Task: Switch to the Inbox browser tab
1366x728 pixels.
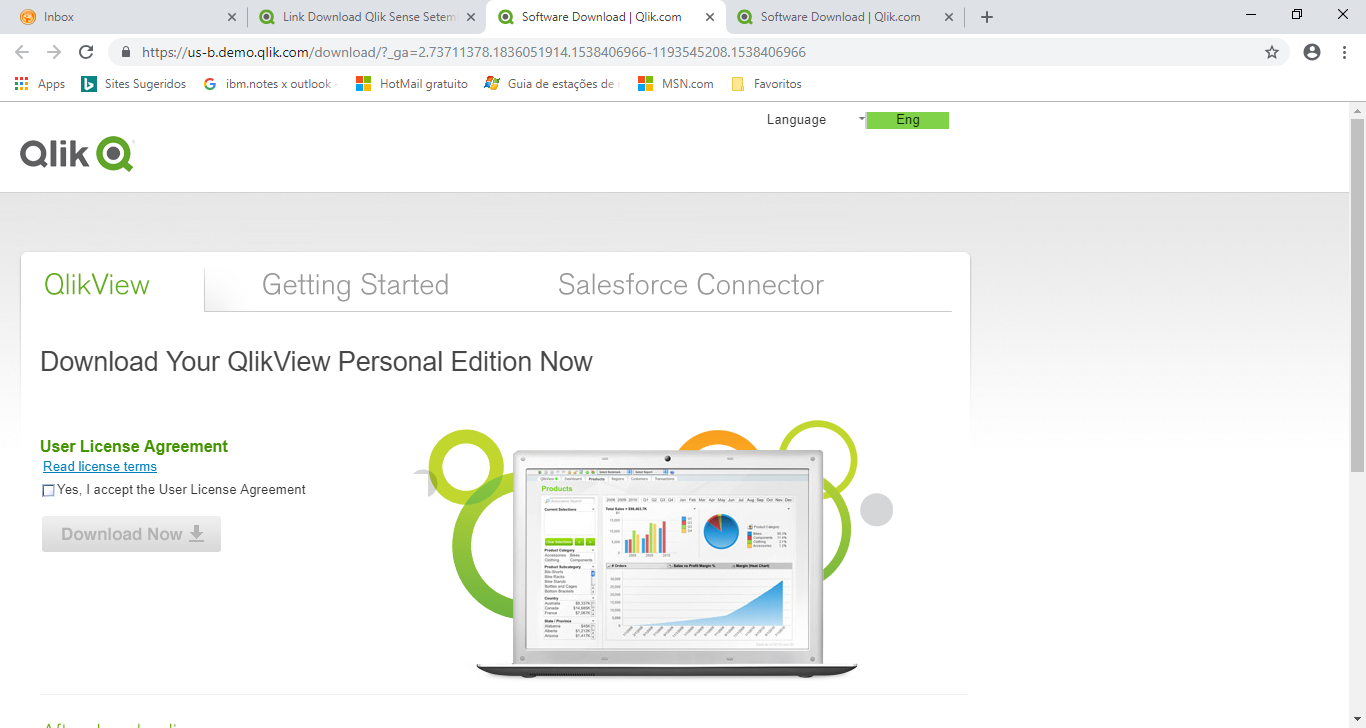Action: (x=127, y=17)
